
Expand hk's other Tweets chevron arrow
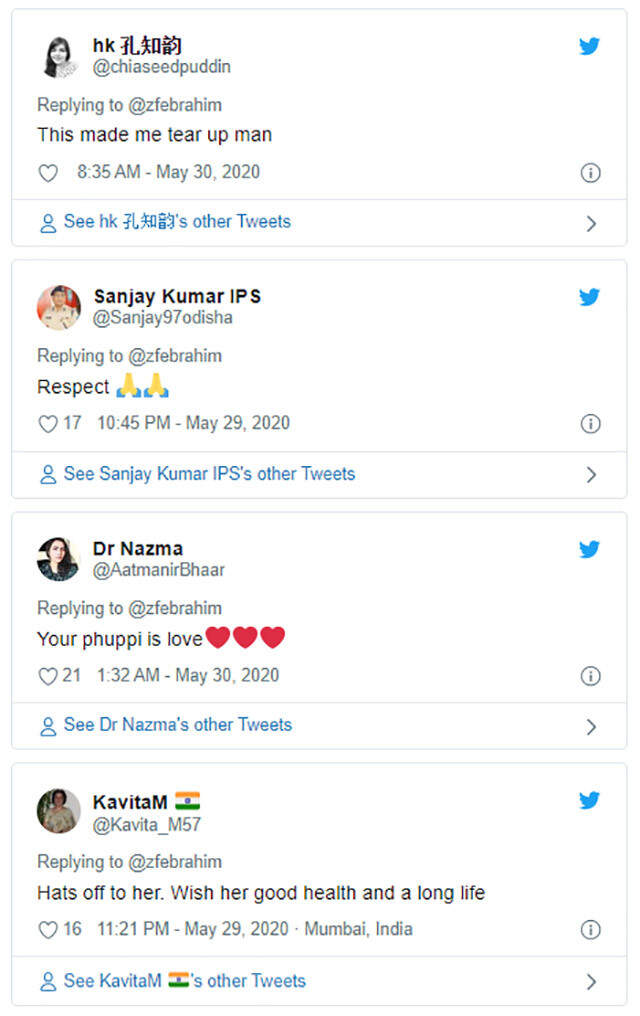click(x=591, y=223)
